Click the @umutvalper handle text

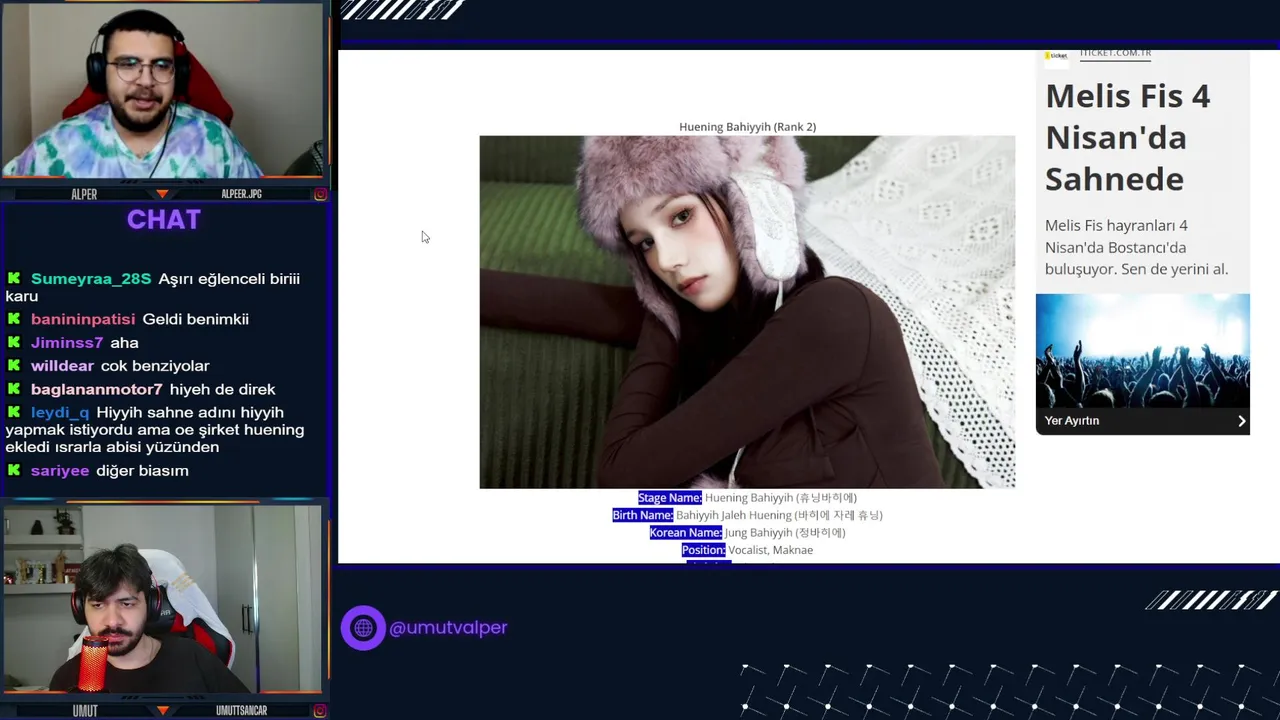pyautogui.click(x=448, y=628)
